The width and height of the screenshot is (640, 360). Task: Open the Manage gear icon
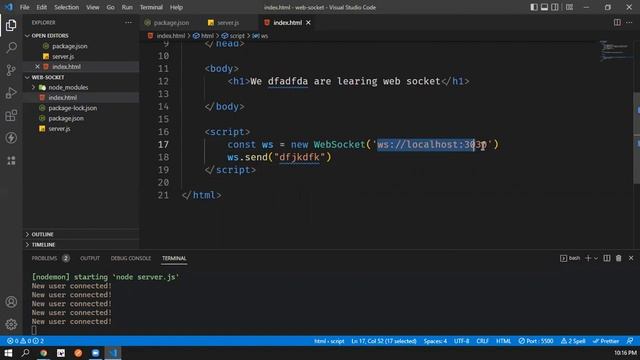[11, 324]
